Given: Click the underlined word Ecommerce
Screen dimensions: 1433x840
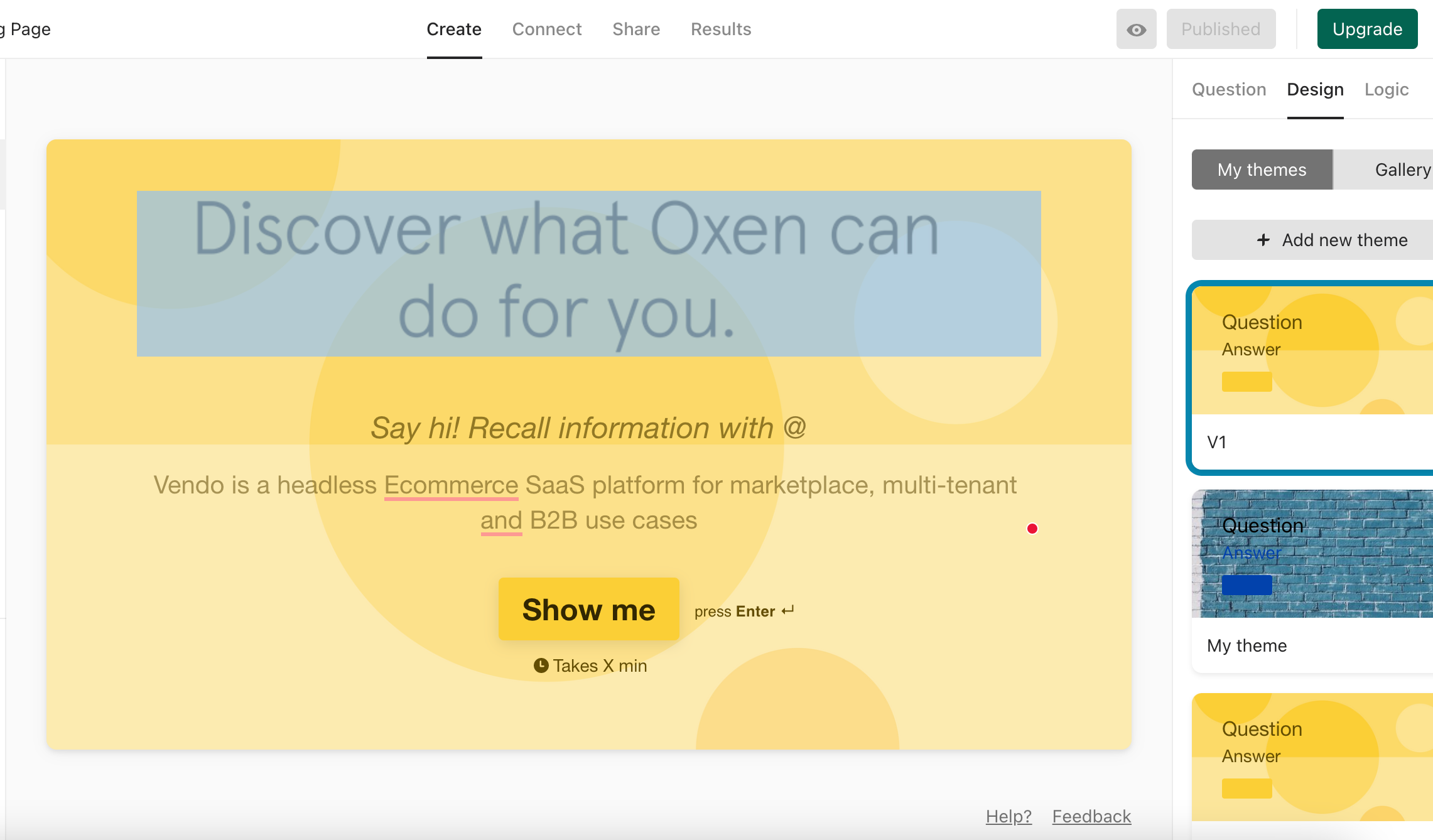Looking at the screenshot, I should (x=451, y=485).
